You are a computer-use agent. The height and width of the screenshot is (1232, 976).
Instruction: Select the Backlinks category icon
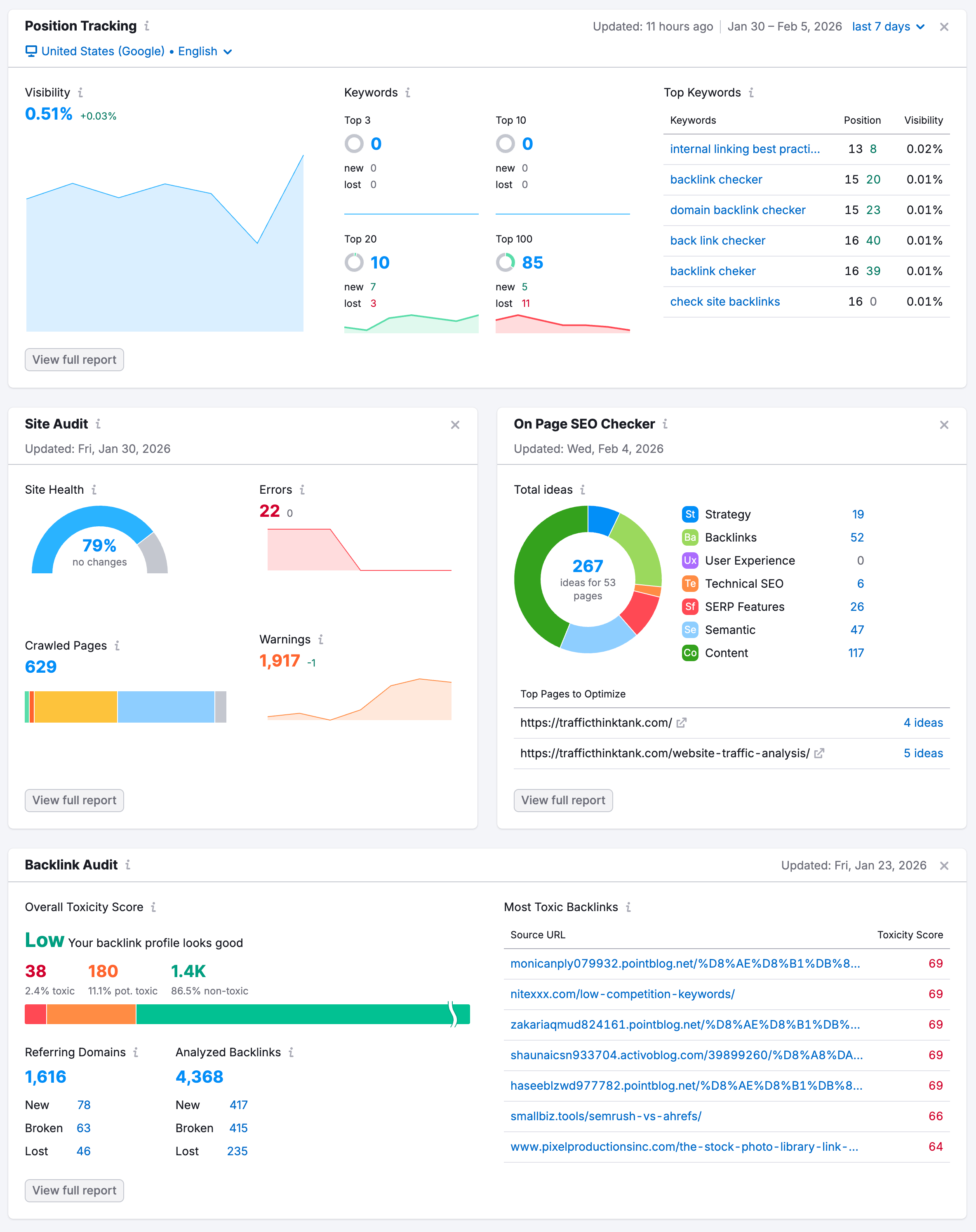(690, 538)
